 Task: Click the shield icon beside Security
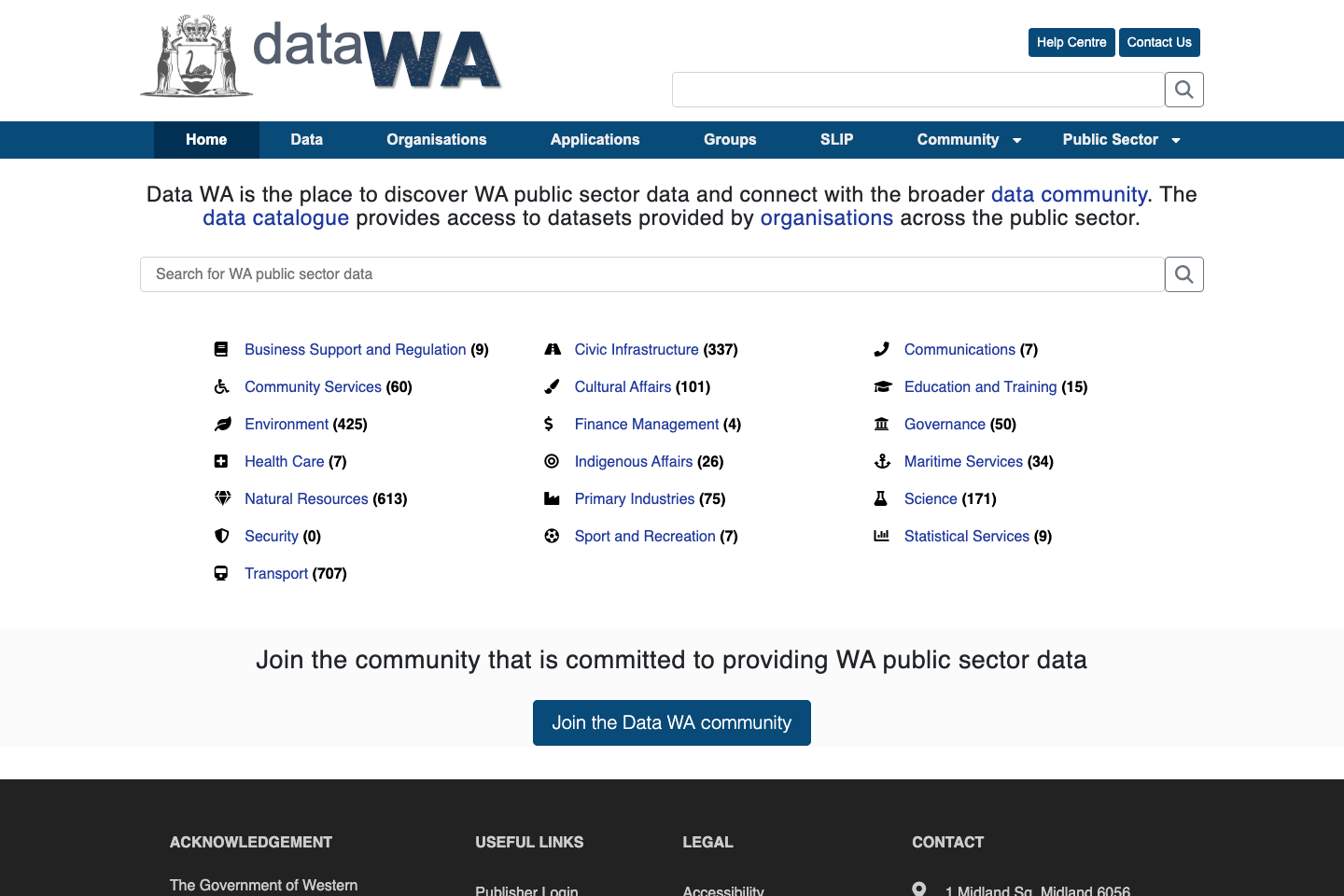pos(221,536)
